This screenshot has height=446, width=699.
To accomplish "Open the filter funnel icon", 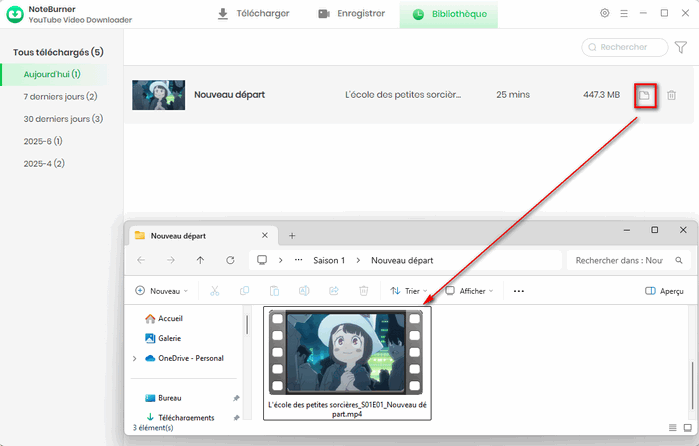I will [681, 47].
